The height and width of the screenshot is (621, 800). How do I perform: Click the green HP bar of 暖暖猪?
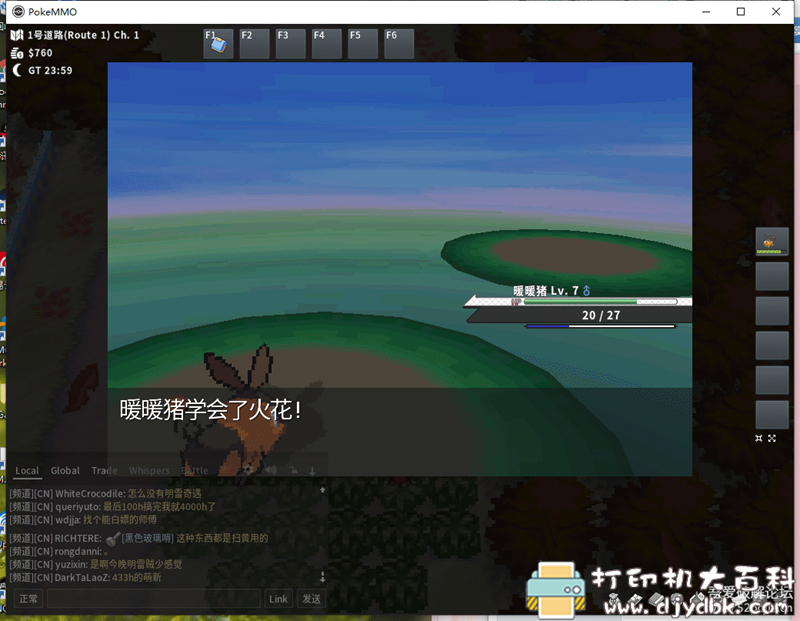600,302
